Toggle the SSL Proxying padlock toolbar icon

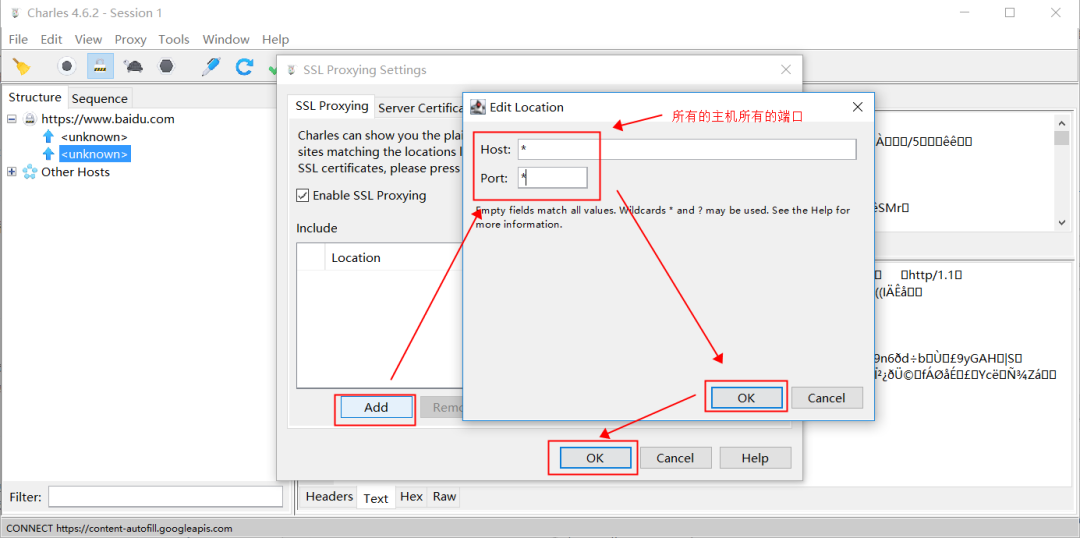coord(100,66)
